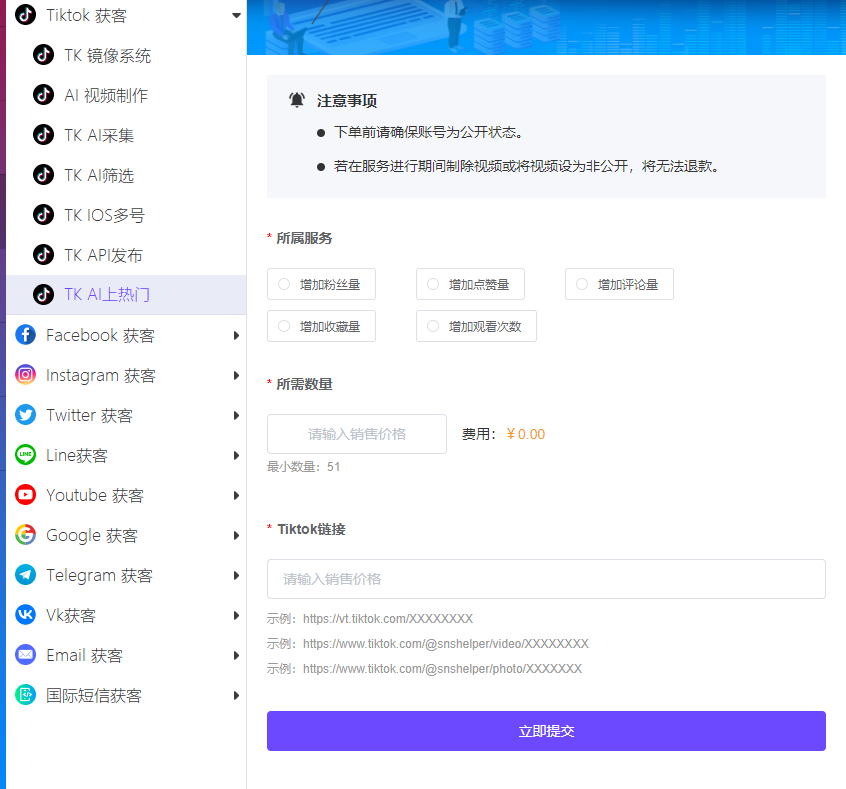Click the TikTok icon beside AI 视频制作
The image size is (846, 789).
coord(43,94)
